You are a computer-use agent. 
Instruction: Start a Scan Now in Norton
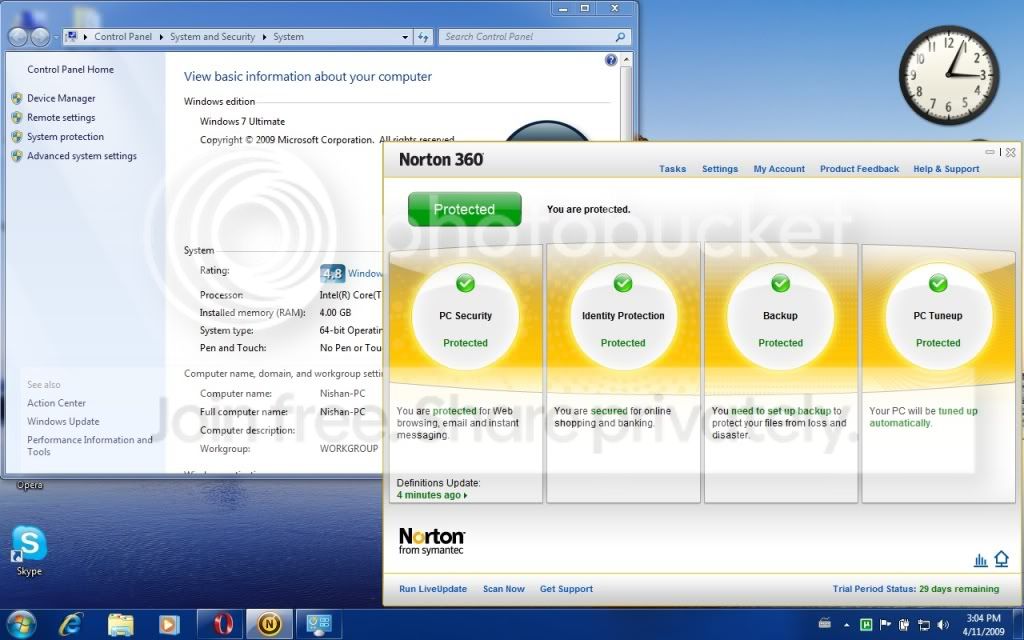[504, 588]
